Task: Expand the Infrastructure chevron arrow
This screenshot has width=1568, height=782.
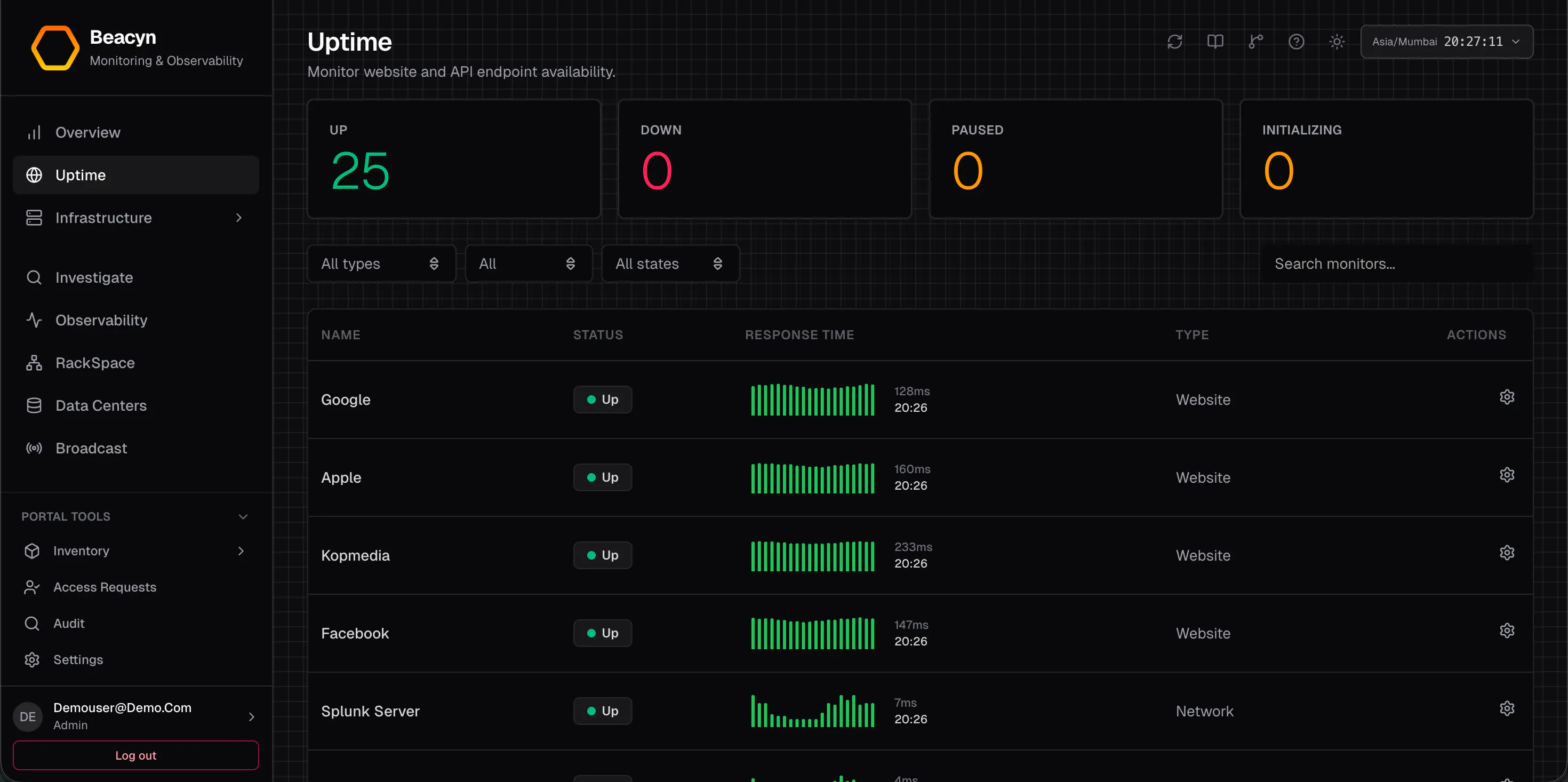Action: tap(238, 218)
